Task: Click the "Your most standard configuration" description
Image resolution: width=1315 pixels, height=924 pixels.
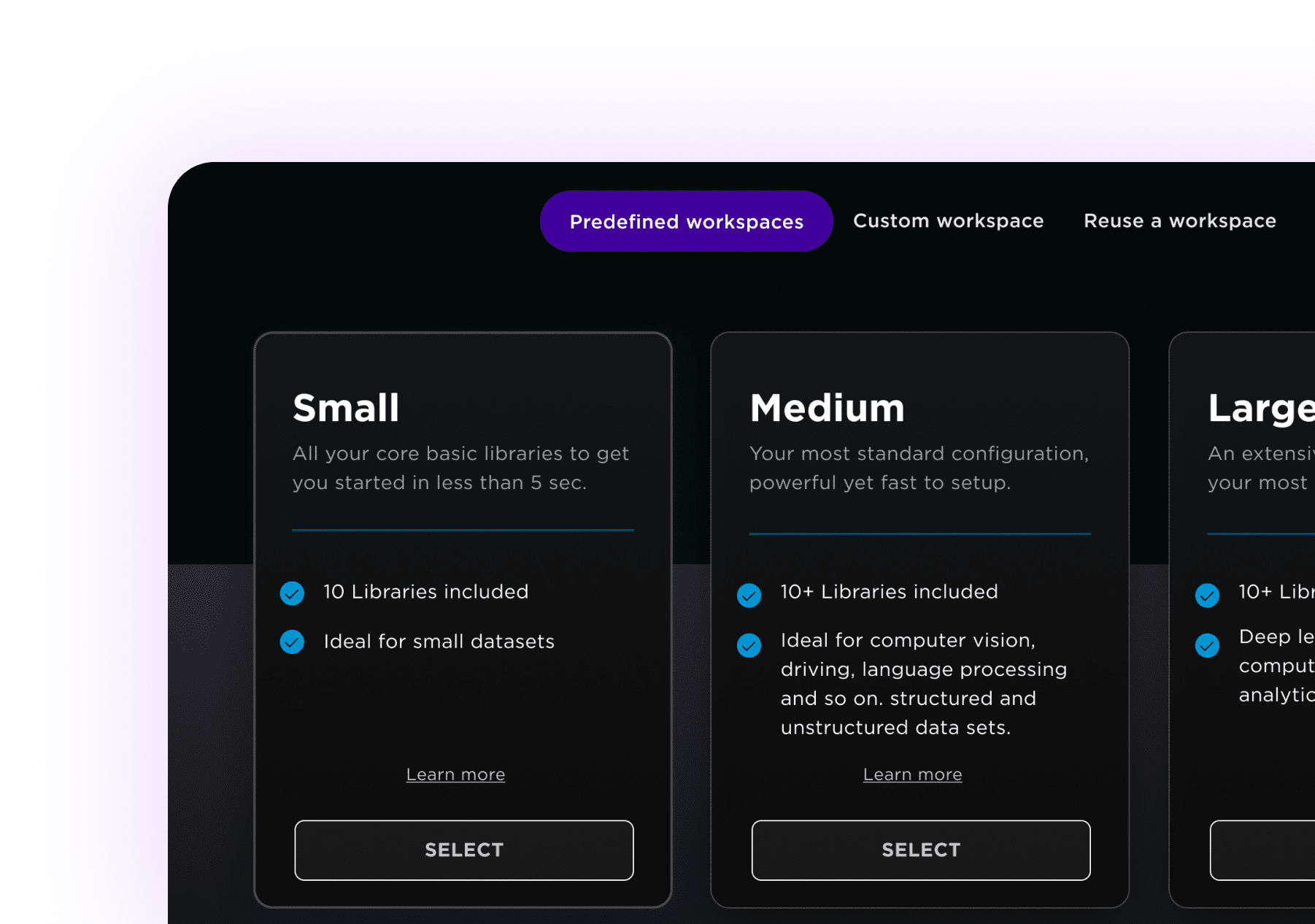Action: (x=918, y=468)
